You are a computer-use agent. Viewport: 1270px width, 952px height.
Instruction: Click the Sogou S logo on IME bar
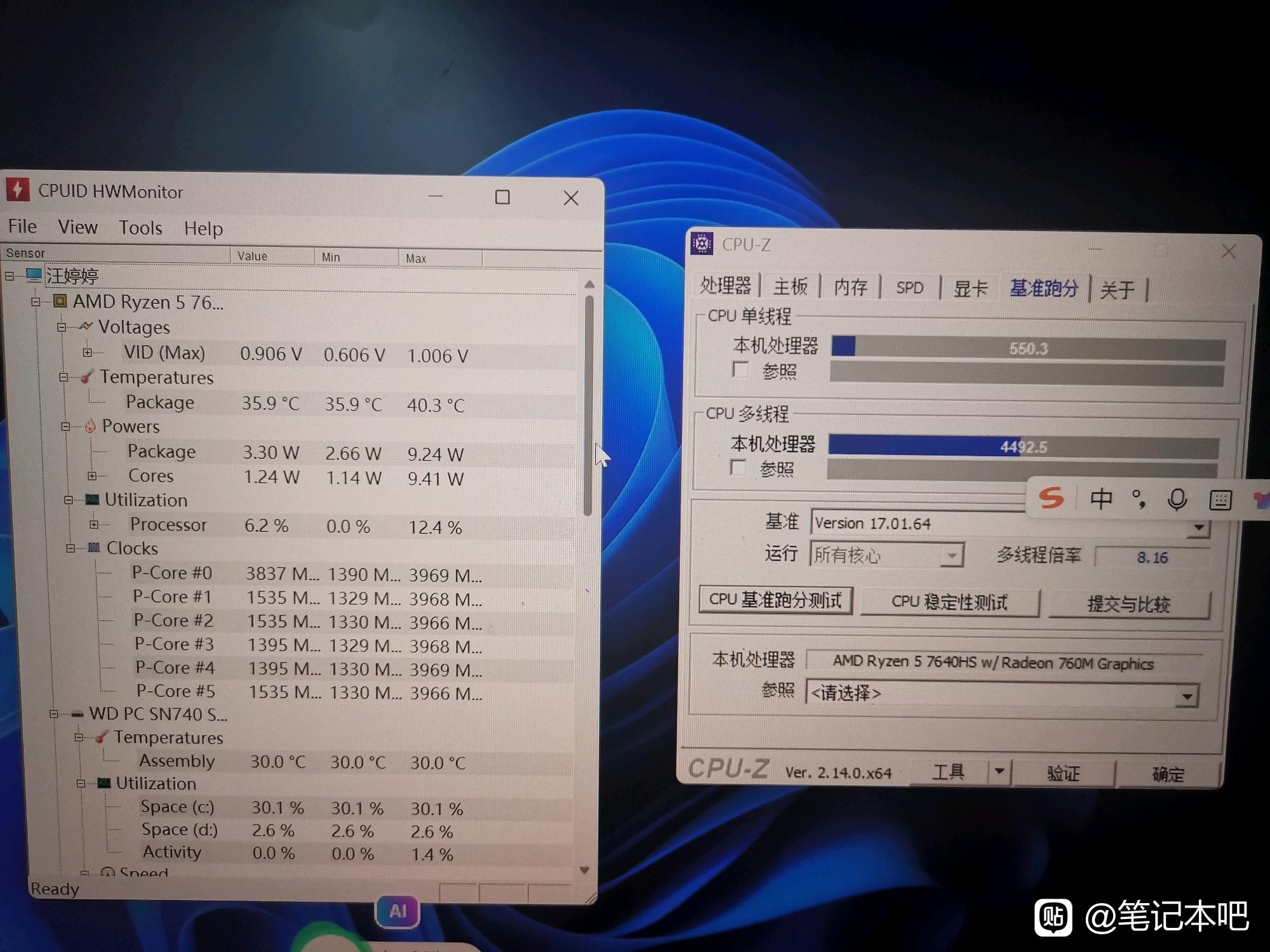[1051, 498]
